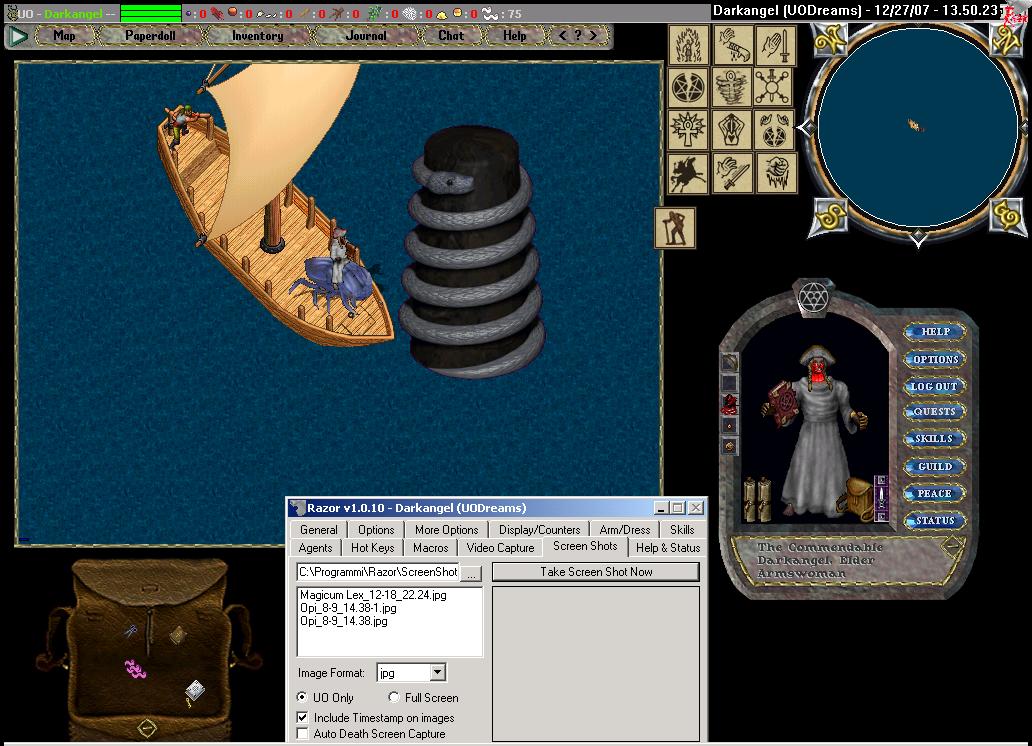This screenshot has height=746, width=1032.
Task: Click the browse folder ellipsis button
Action: tap(471, 573)
